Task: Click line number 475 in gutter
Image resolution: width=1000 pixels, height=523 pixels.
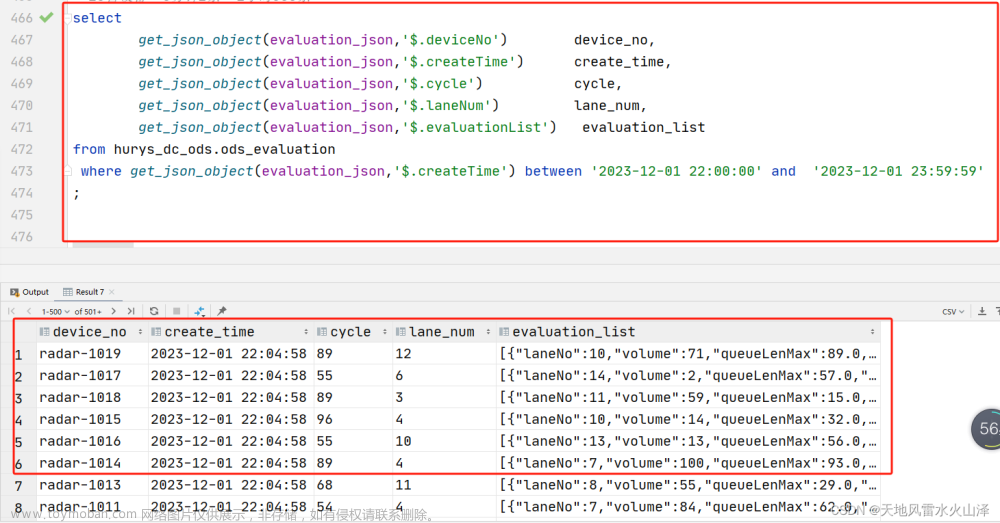Action: pyautogui.click(x=22, y=214)
